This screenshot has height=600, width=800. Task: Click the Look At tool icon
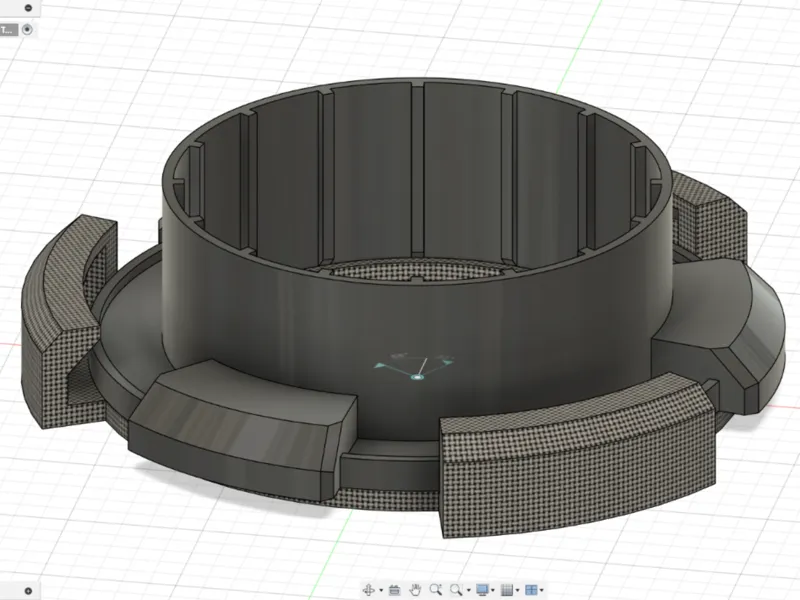(394, 590)
